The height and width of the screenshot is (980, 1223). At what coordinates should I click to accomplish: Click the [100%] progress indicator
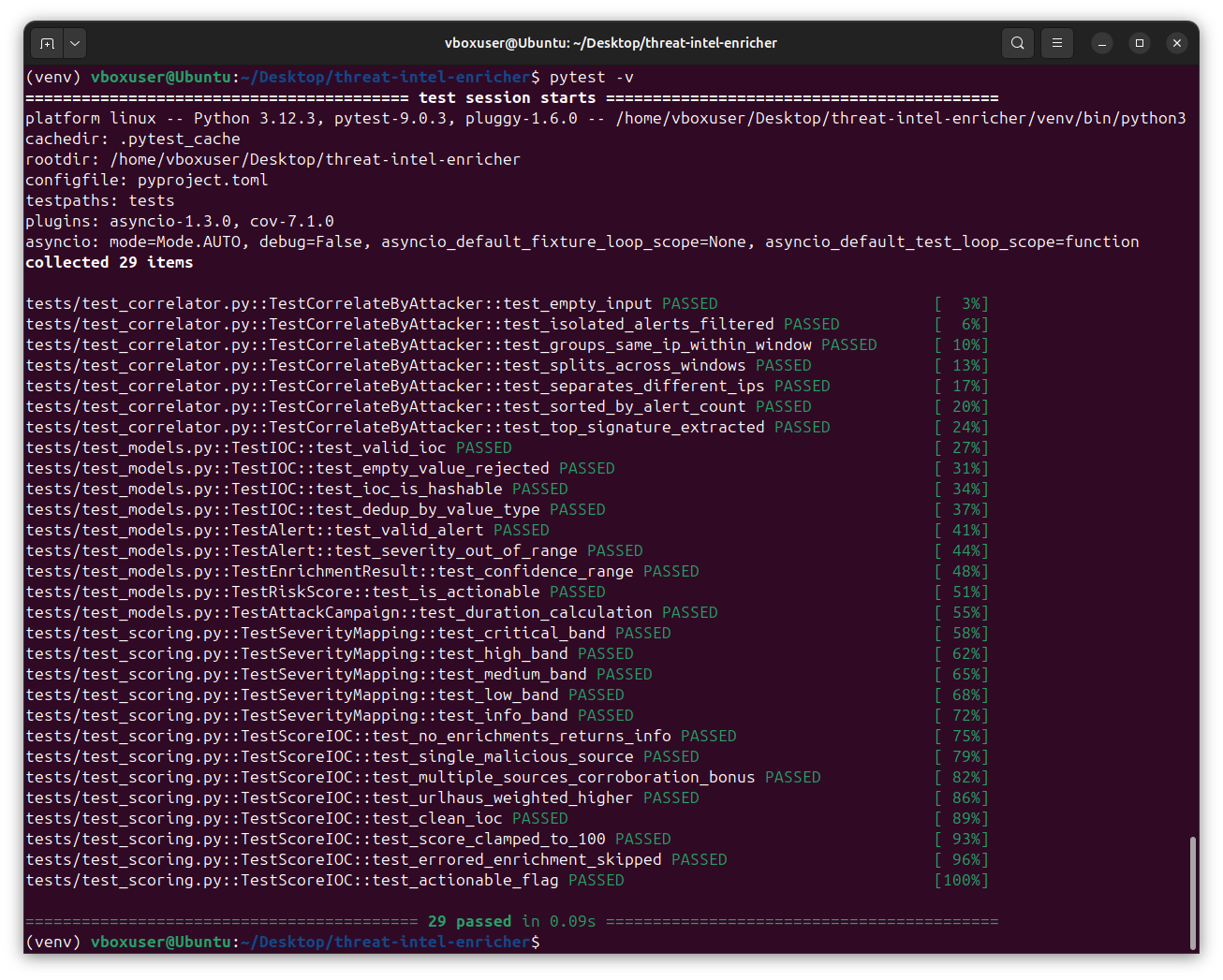962,880
